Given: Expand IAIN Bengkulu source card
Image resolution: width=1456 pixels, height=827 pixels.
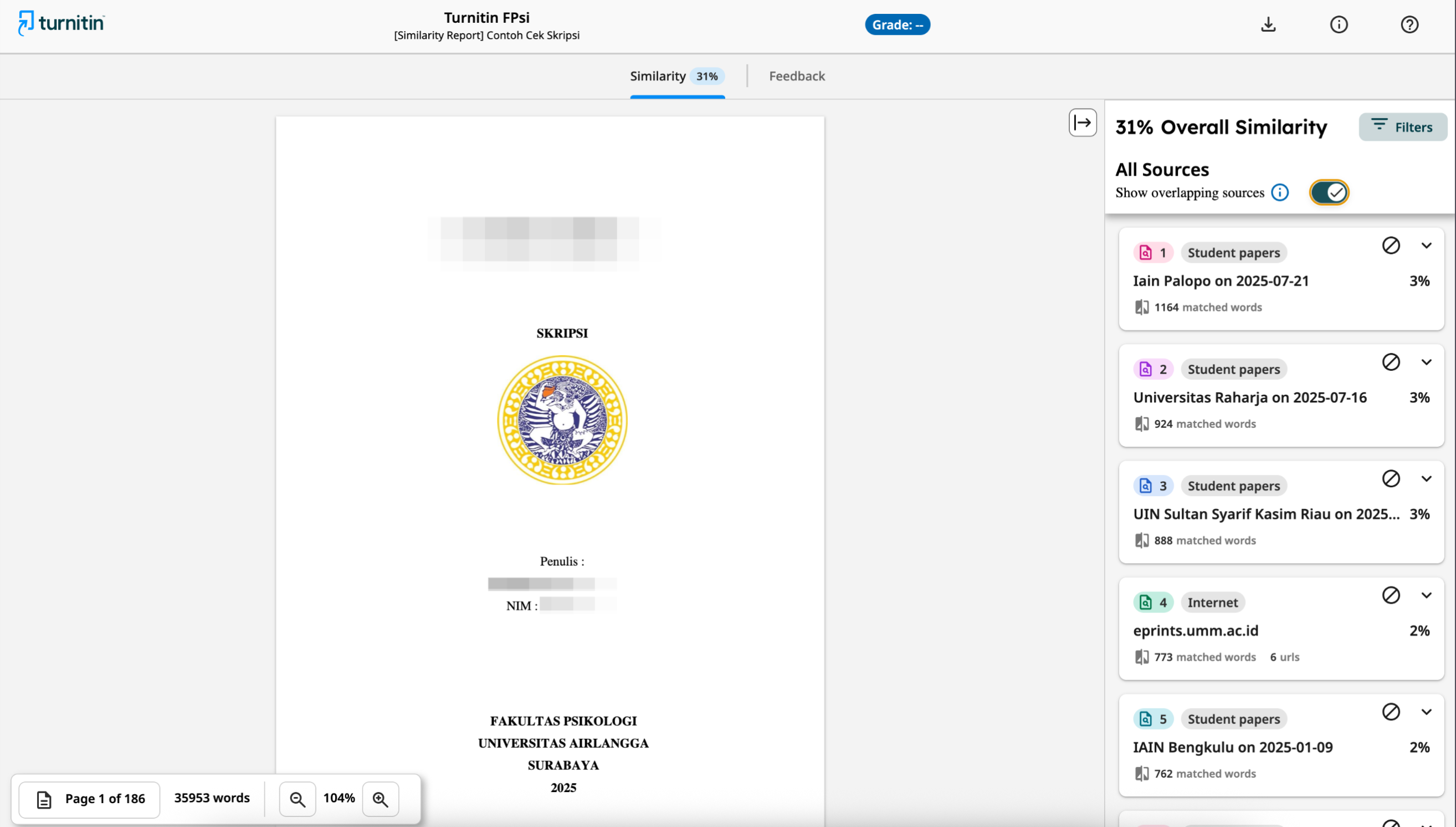Looking at the screenshot, I should 1426,711.
